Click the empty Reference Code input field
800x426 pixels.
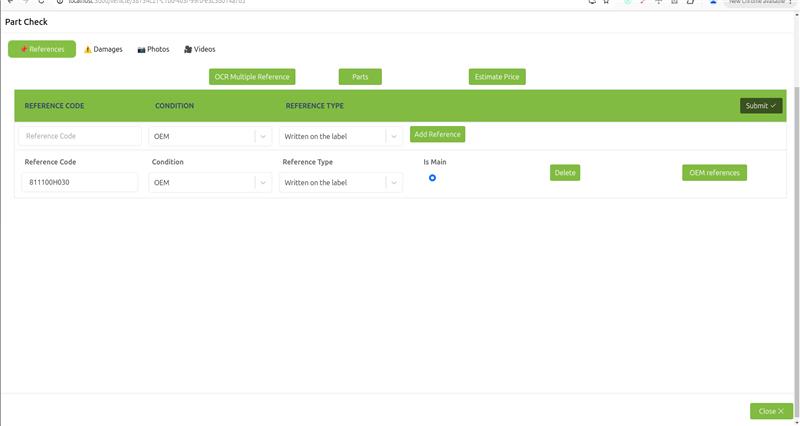click(80, 136)
